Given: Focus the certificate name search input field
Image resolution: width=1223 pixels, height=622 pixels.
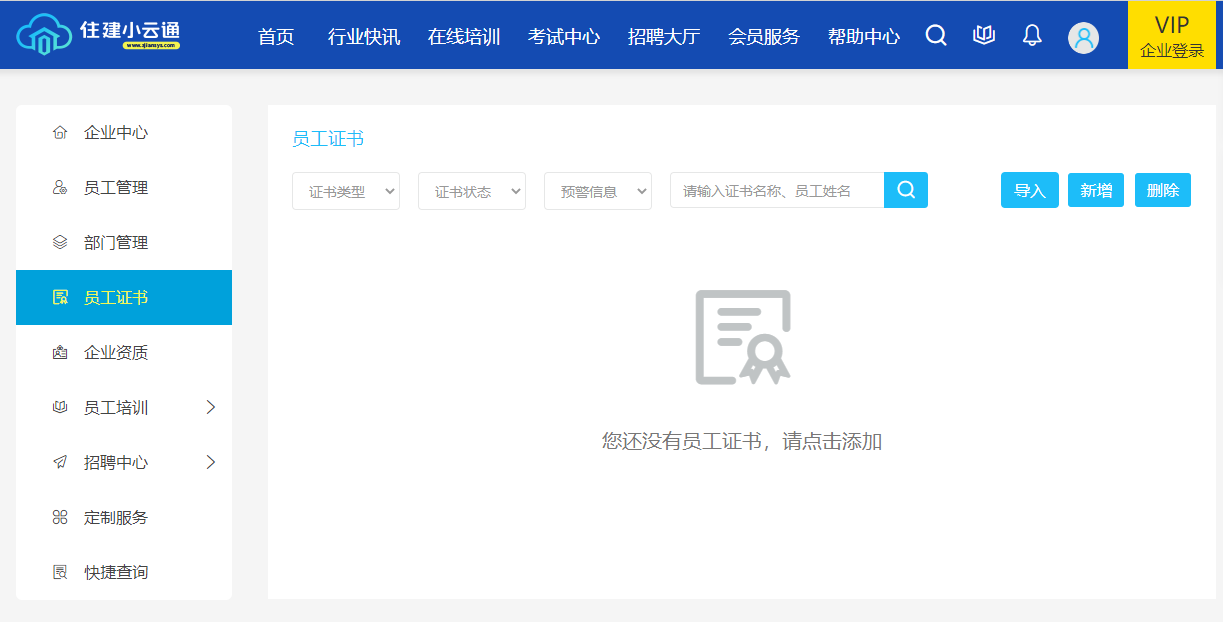Looking at the screenshot, I should click(x=776, y=190).
